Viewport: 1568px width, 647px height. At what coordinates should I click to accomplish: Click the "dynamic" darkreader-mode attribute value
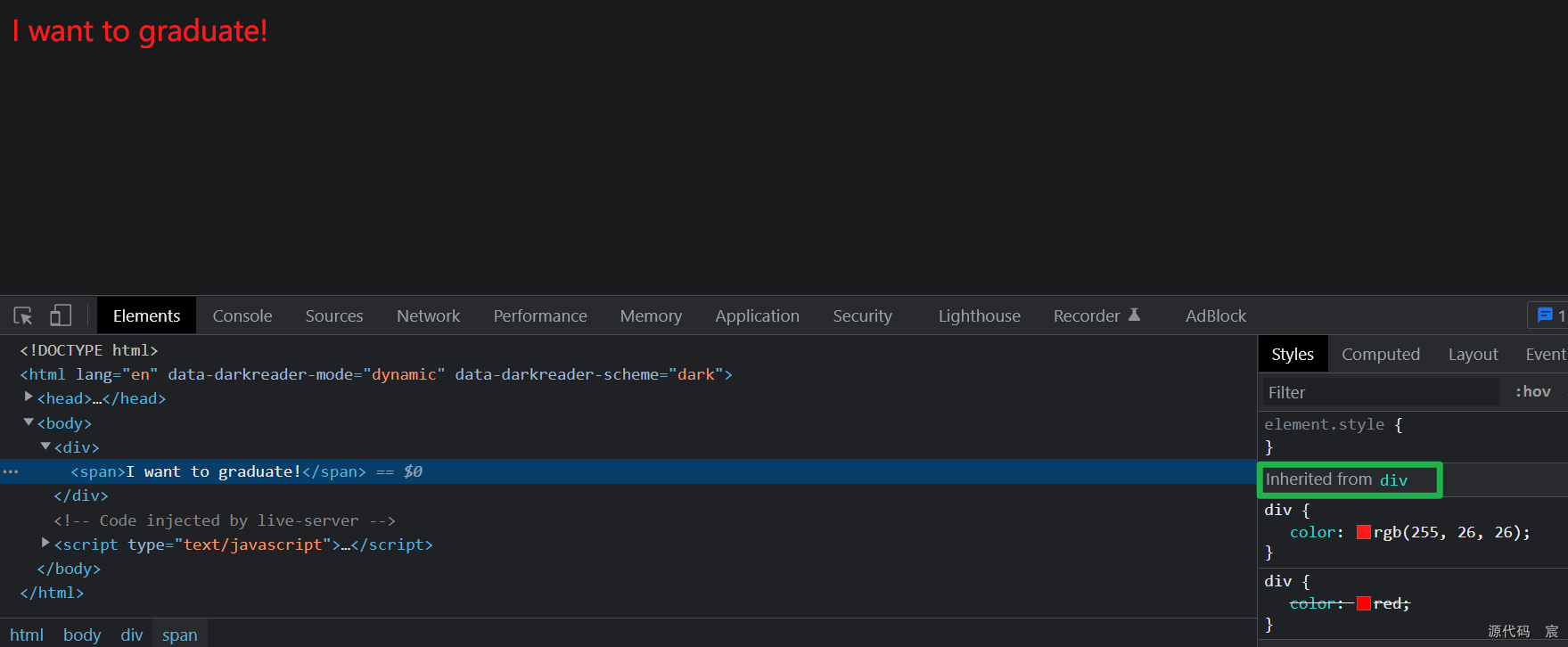(x=404, y=374)
